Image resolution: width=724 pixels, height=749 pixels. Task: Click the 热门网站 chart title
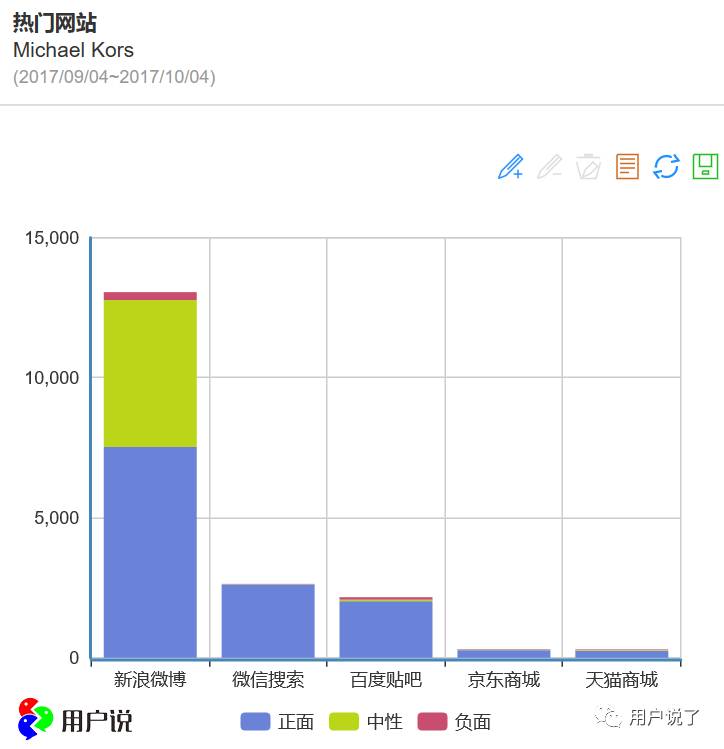click(x=55, y=24)
